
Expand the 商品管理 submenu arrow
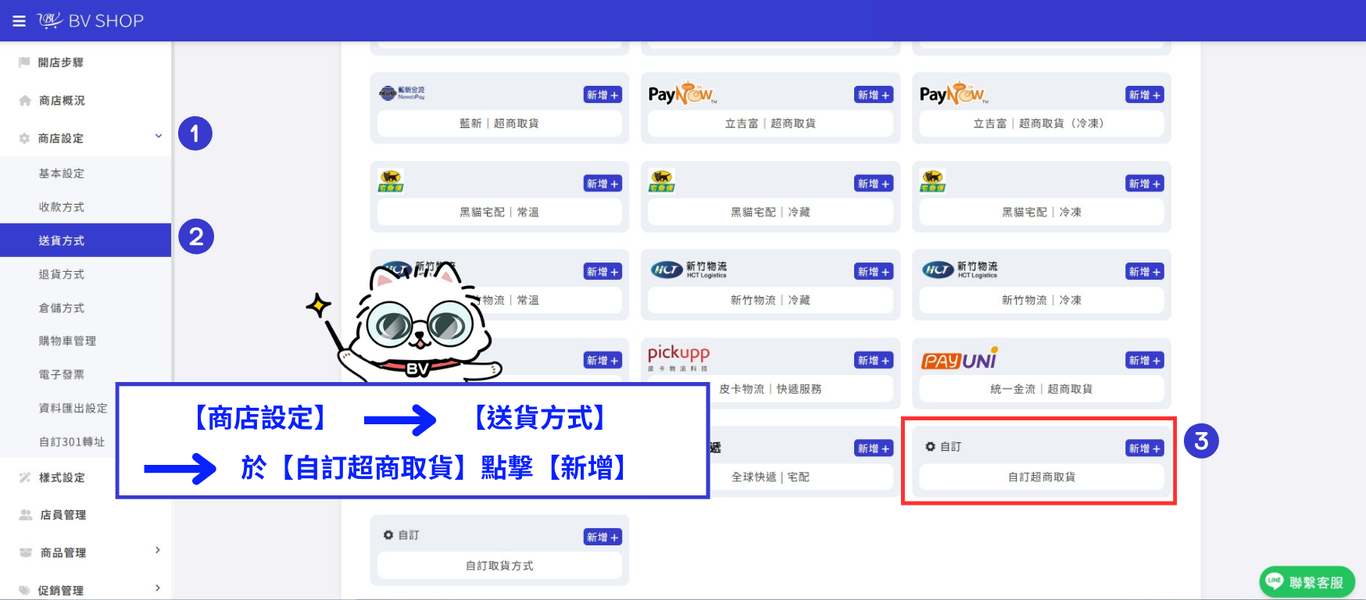[x=158, y=551]
